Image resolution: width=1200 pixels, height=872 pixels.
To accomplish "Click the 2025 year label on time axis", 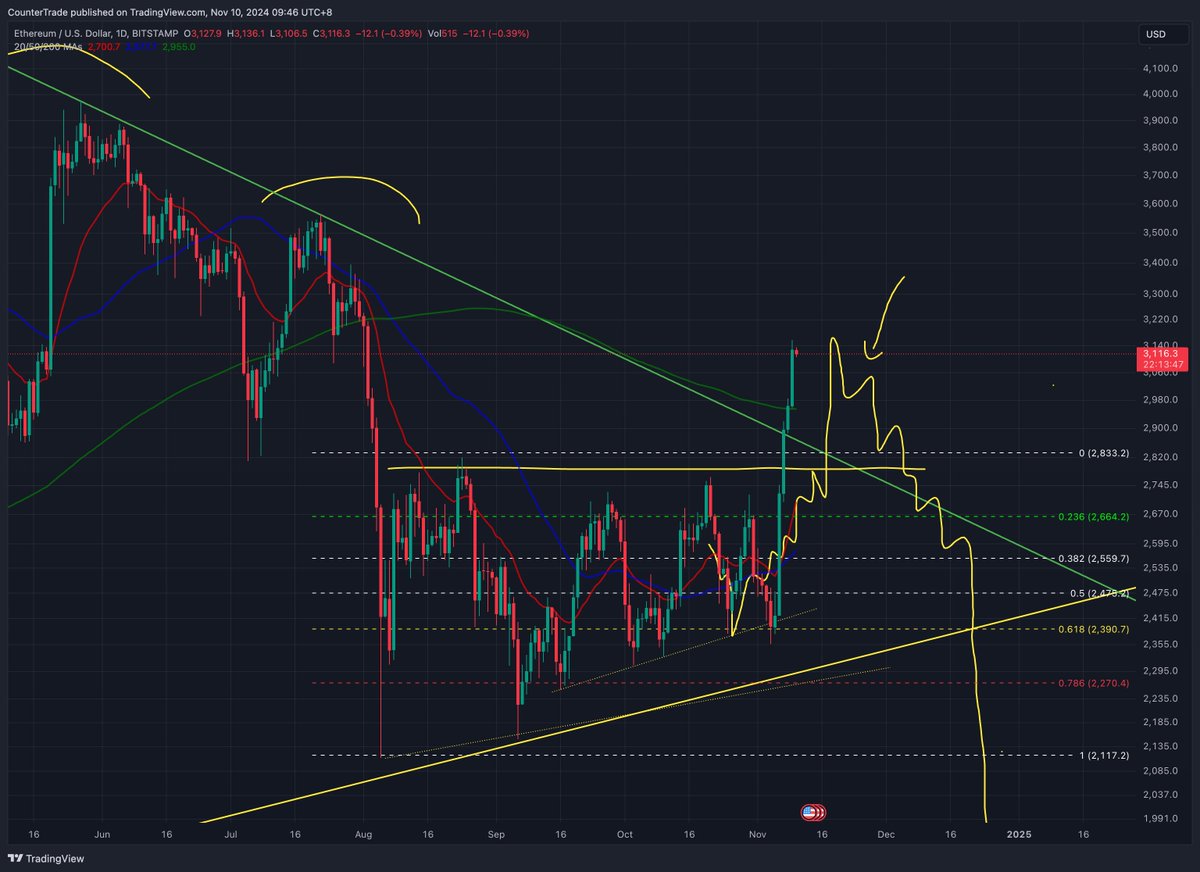I will [1019, 833].
